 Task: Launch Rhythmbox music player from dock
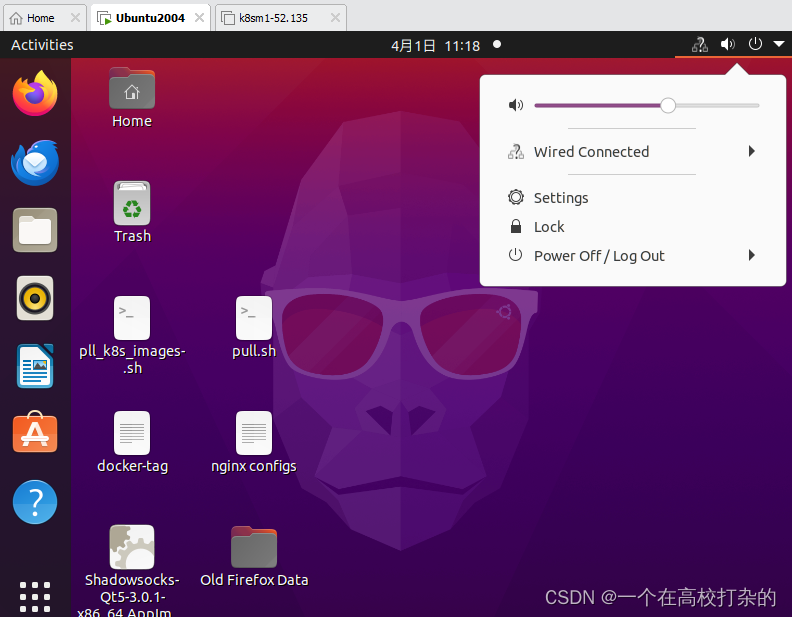[35, 298]
